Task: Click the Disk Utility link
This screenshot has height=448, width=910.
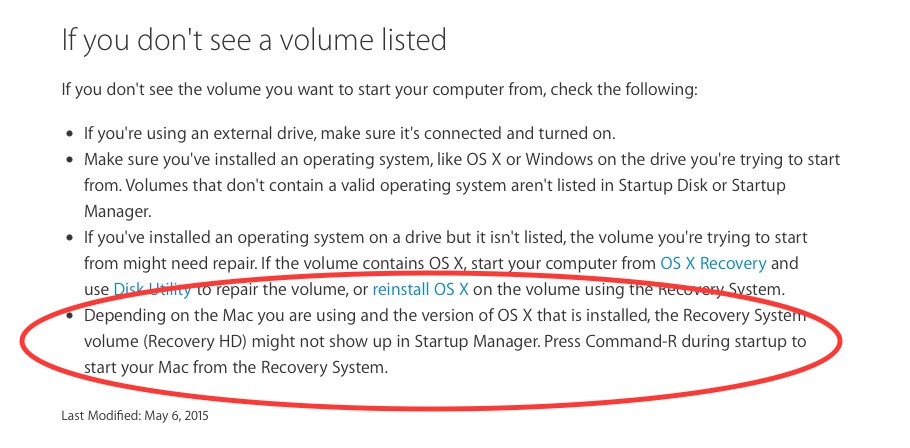Action: coord(149,290)
